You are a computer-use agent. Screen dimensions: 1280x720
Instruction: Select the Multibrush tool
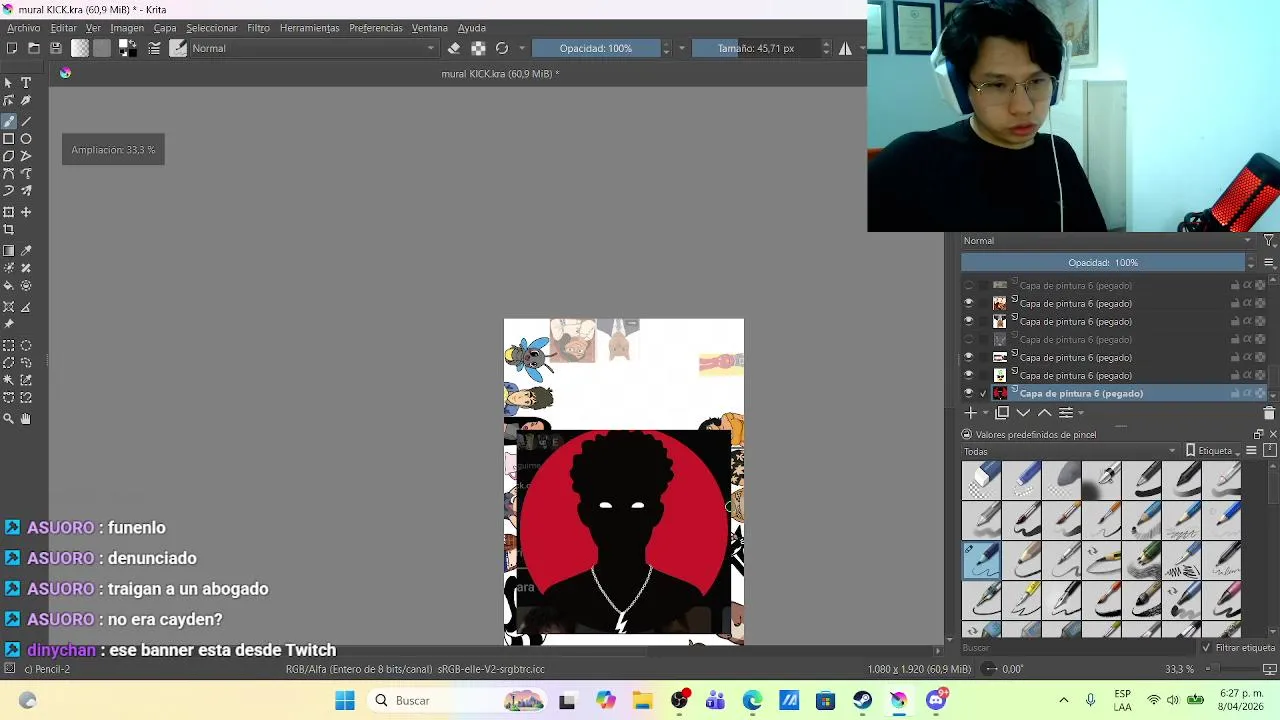(26, 191)
